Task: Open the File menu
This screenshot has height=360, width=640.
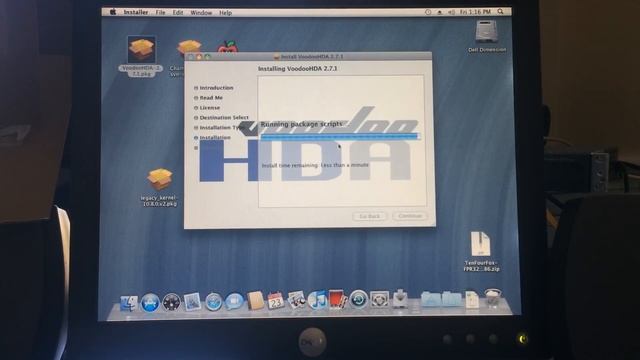Action: 160,13
